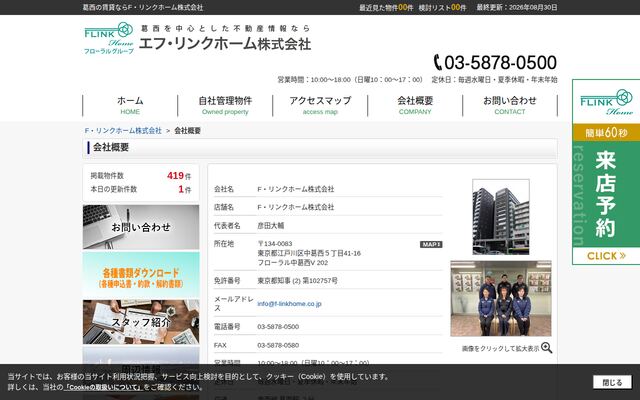Screen dimensions: 640x400
Task: Click the 〒134-0083 postal code text
Action: coord(275,244)
